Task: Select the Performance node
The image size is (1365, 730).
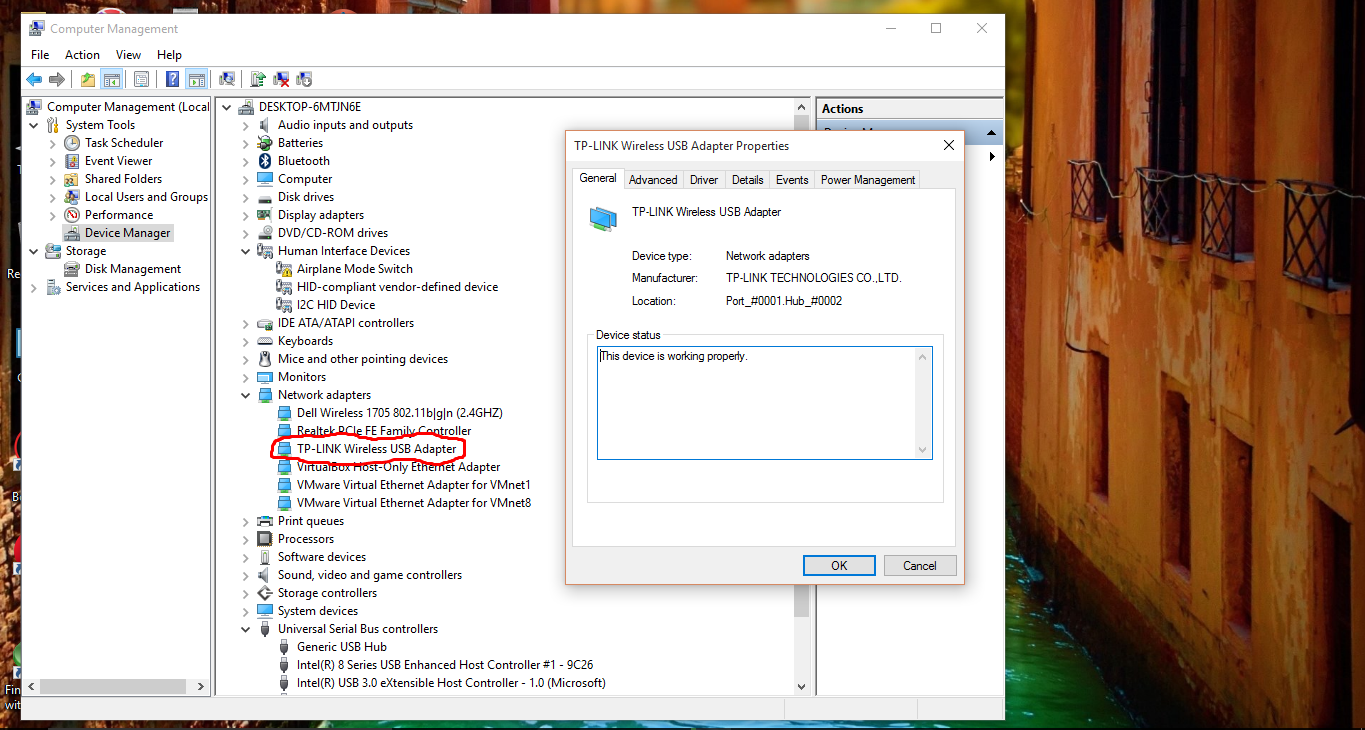Action: 119,215
